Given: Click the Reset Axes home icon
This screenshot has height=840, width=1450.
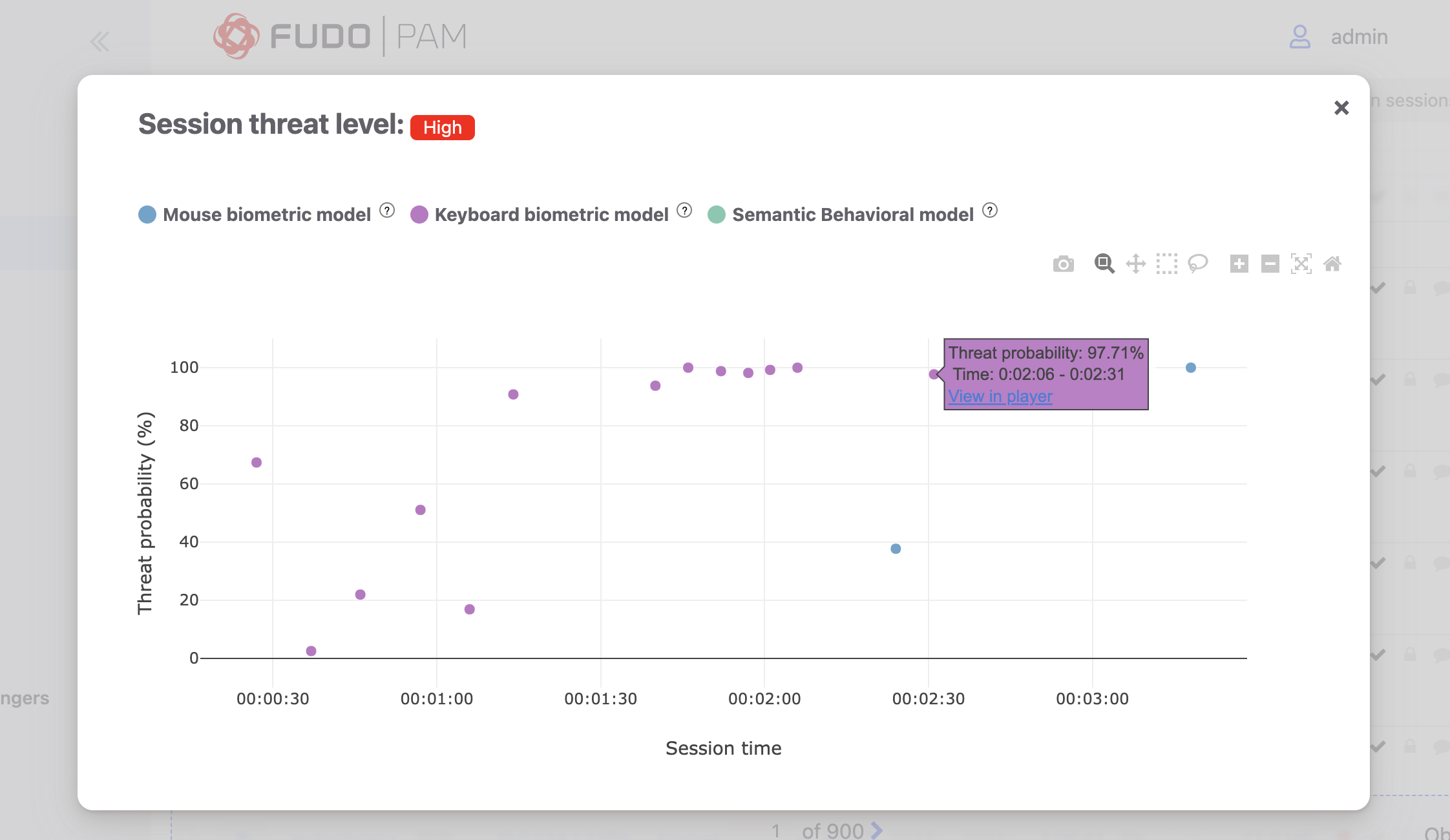Looking at the screenshot, I should coord(1332,264).
